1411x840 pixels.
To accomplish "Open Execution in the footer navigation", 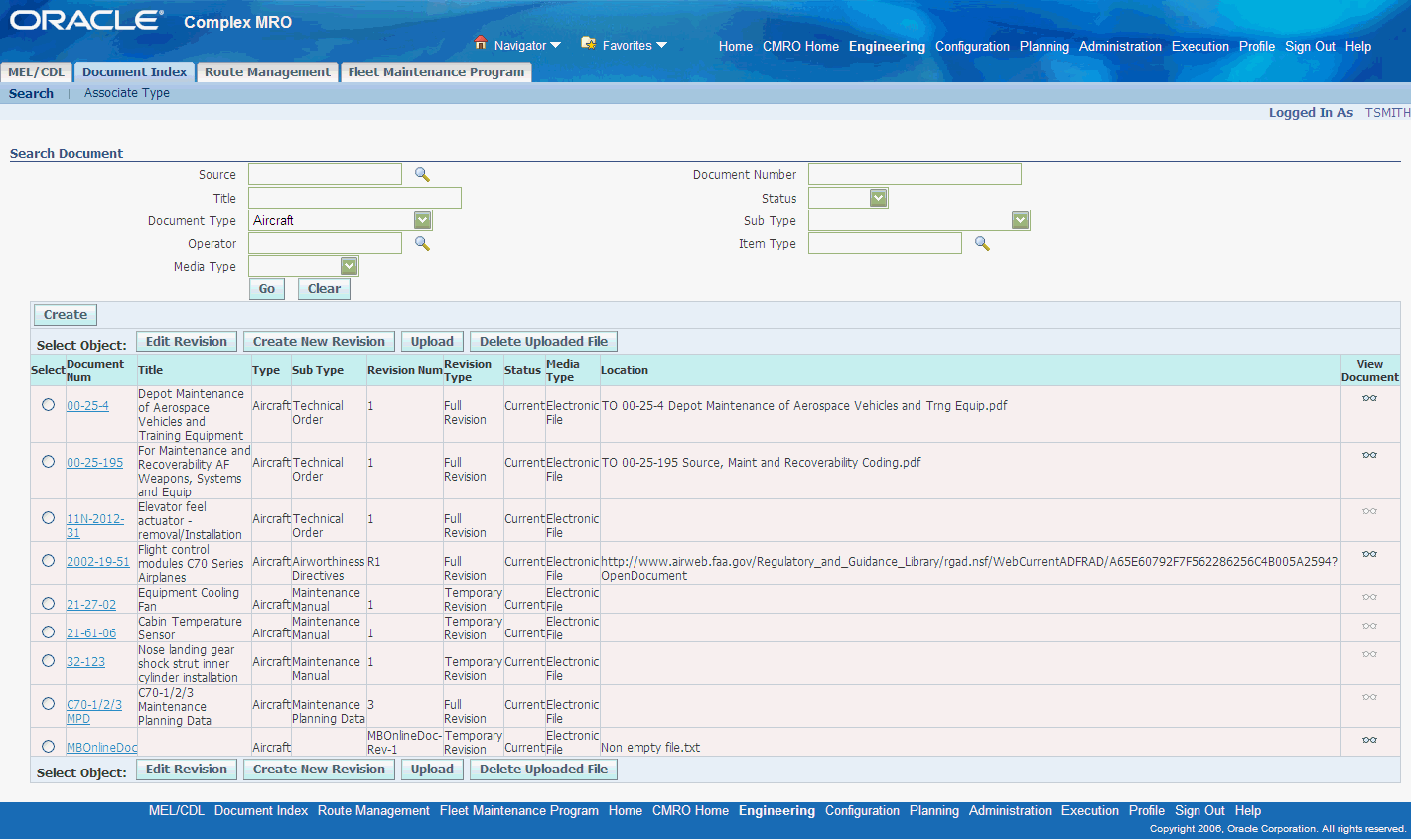I will (1089, 811).
